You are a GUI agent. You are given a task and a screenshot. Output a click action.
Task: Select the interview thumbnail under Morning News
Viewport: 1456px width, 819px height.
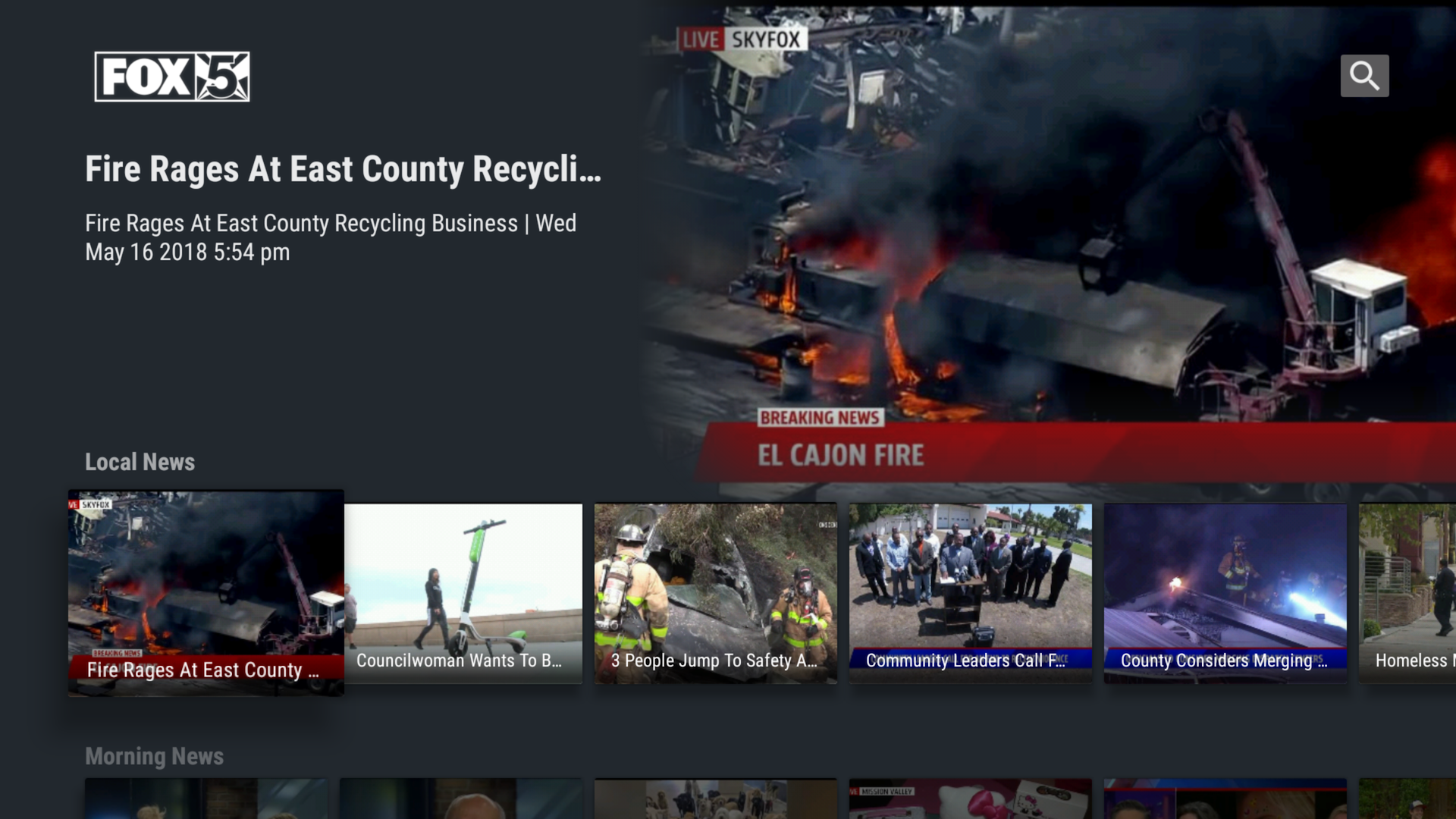click(x=461, y=800)
